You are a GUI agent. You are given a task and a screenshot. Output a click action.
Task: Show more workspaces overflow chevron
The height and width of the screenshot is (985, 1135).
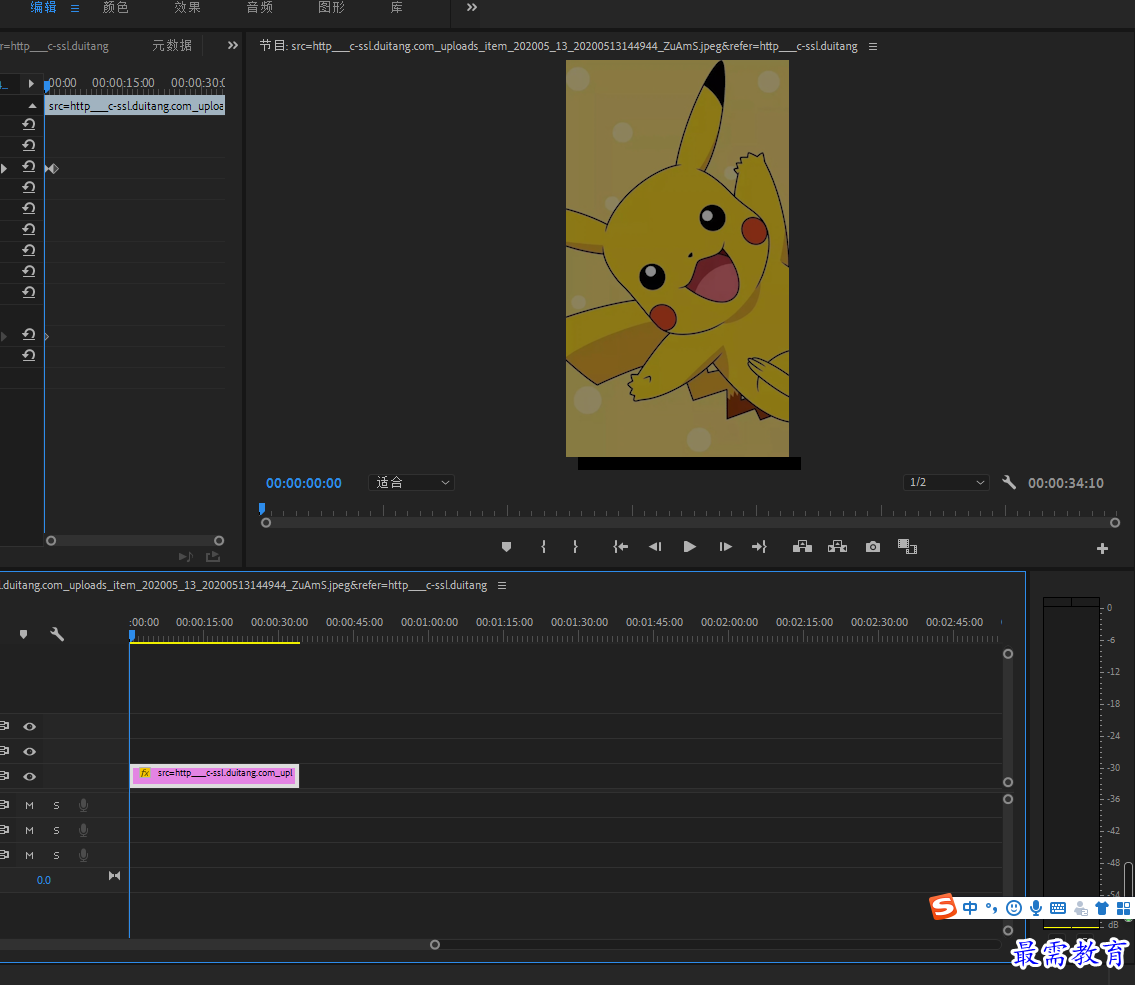coord(472,7)
